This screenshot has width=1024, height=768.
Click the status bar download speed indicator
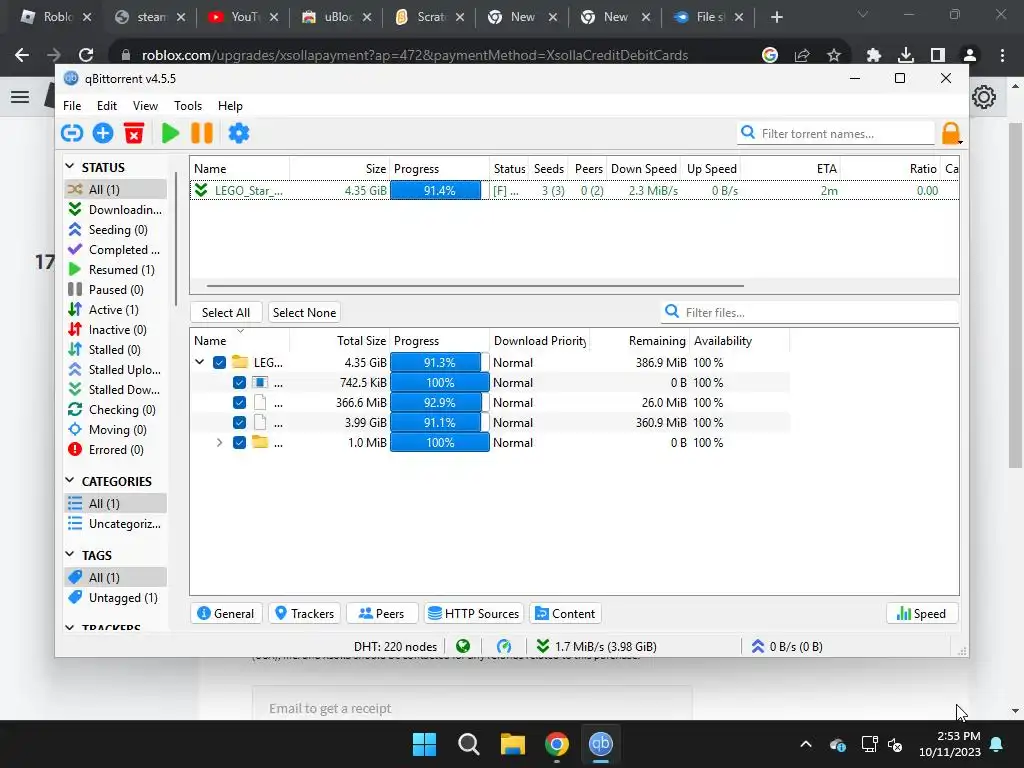tap(596, 647)
